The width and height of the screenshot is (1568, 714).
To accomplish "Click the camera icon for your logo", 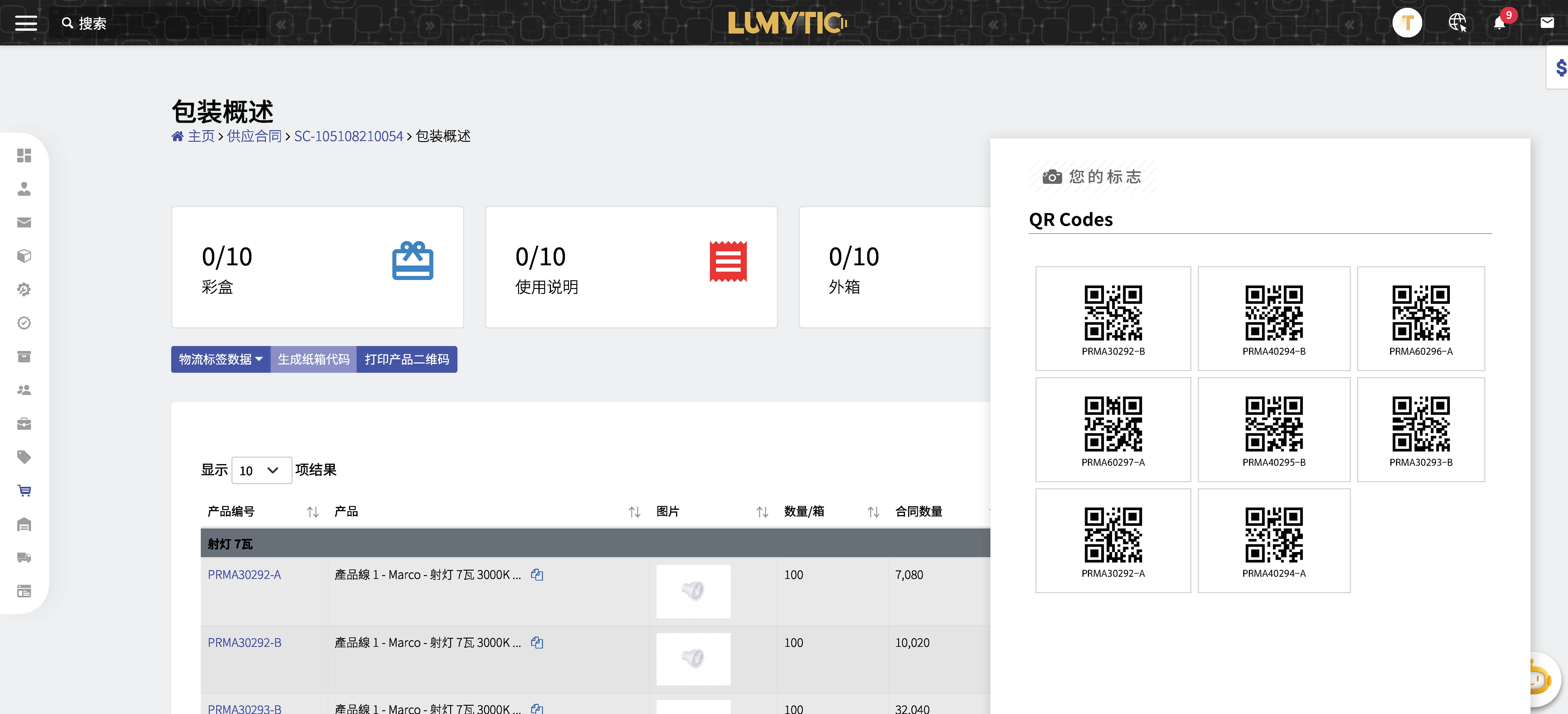I will click(x=1052, y=177).
